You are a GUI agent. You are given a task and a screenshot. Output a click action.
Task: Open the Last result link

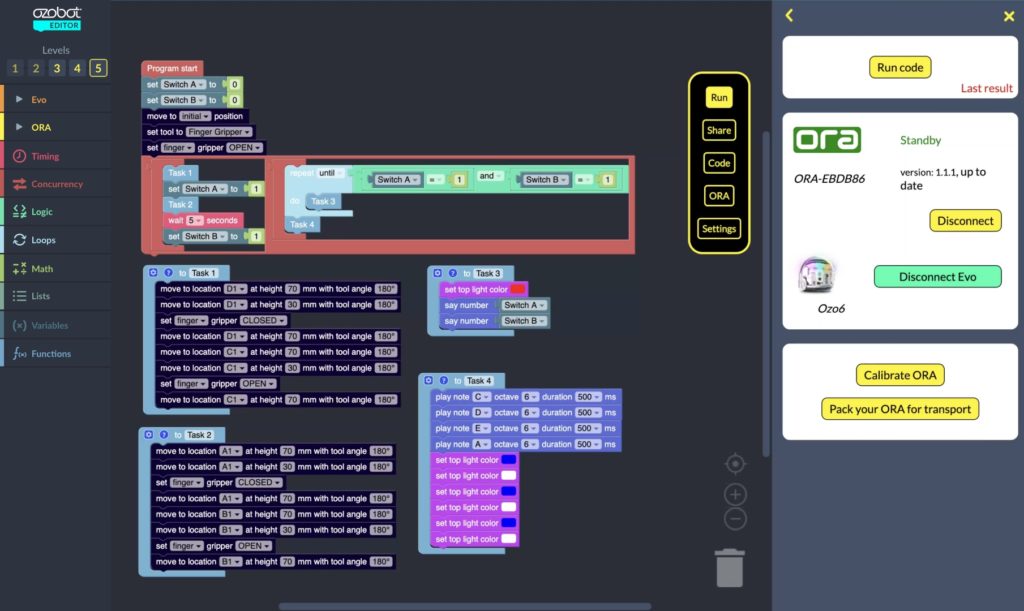[x=986, y=88]
